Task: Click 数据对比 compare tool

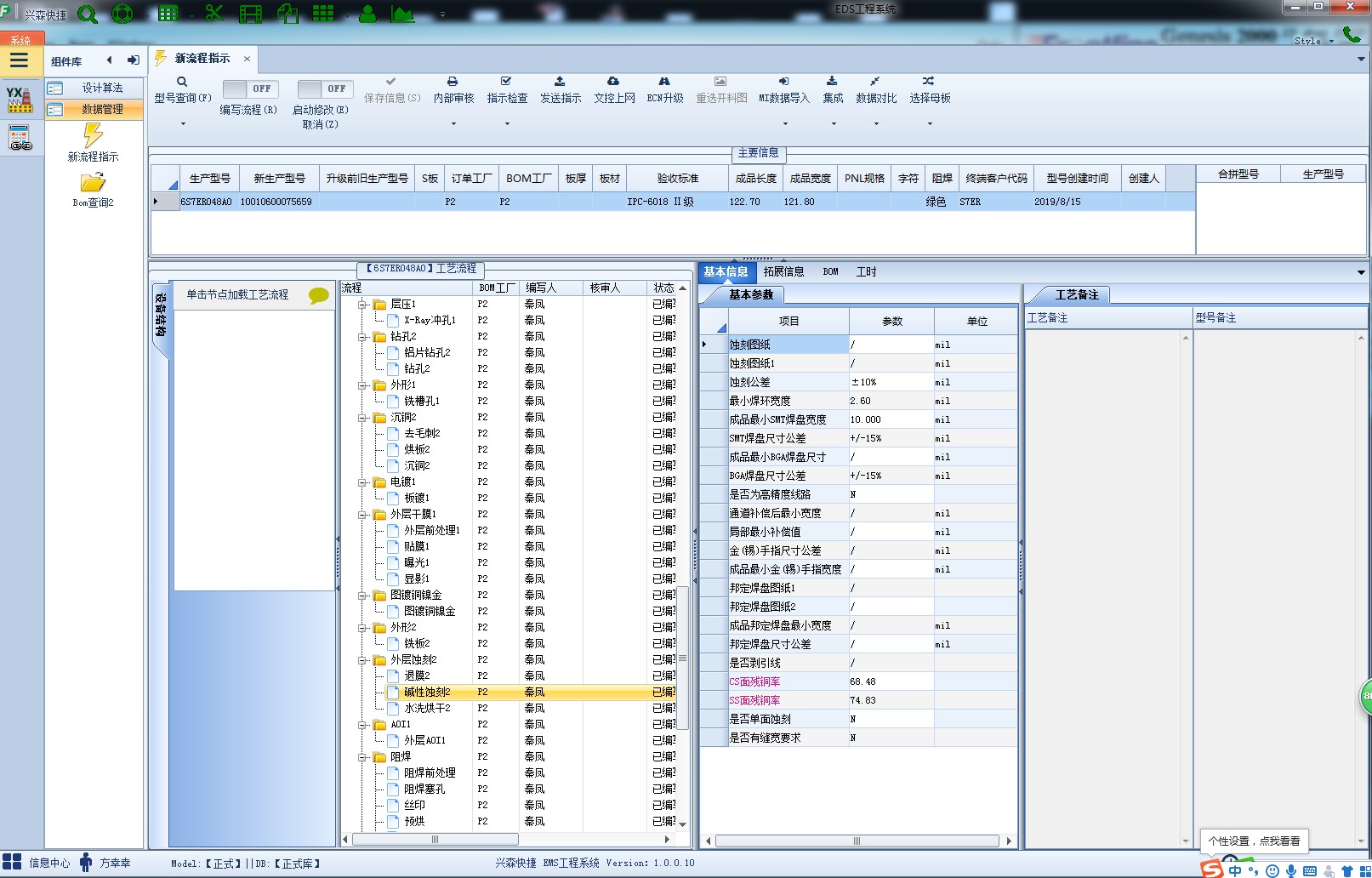Action: click(x=876, y=90)
